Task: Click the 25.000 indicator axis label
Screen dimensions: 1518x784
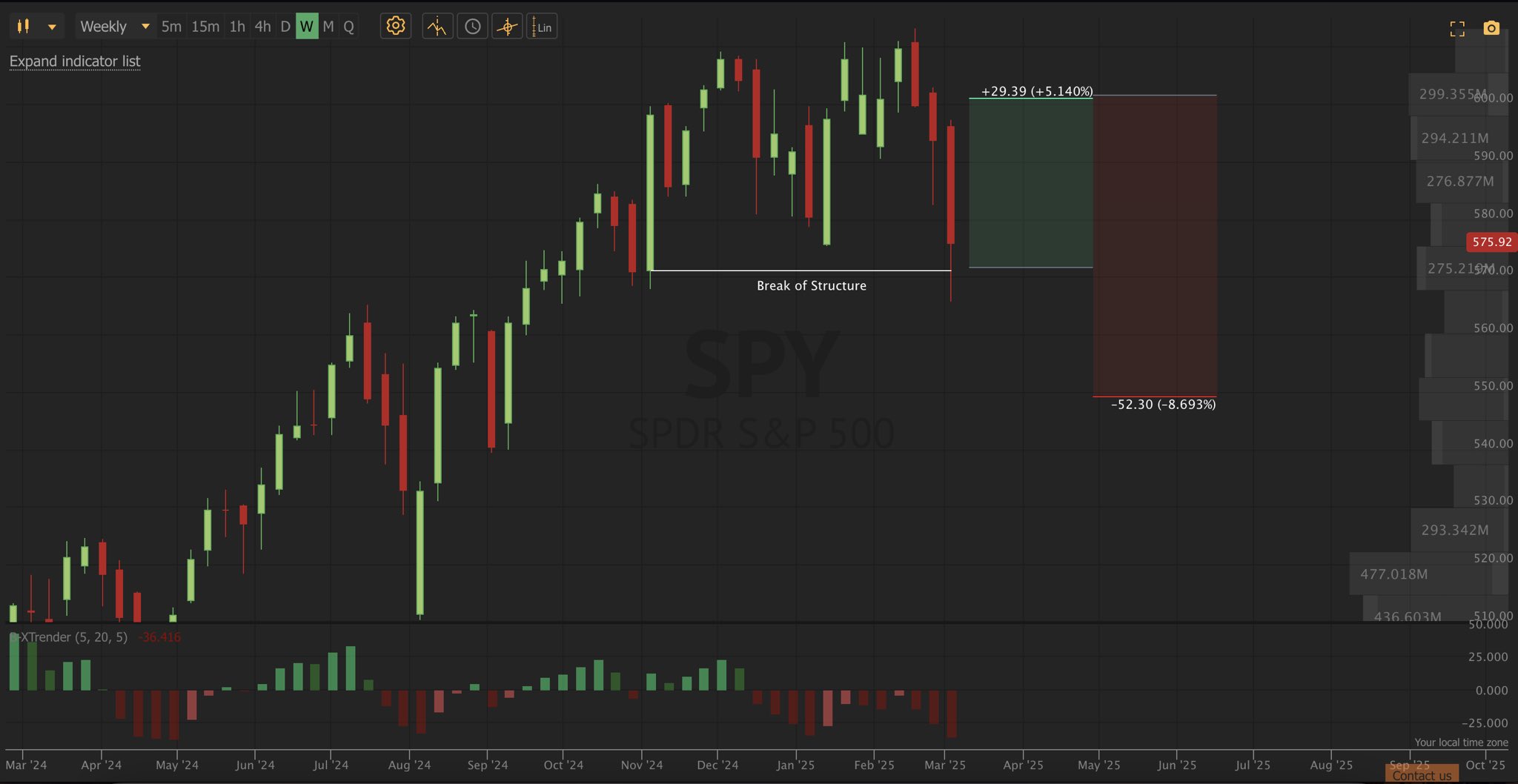Action: click(1488, 657)
